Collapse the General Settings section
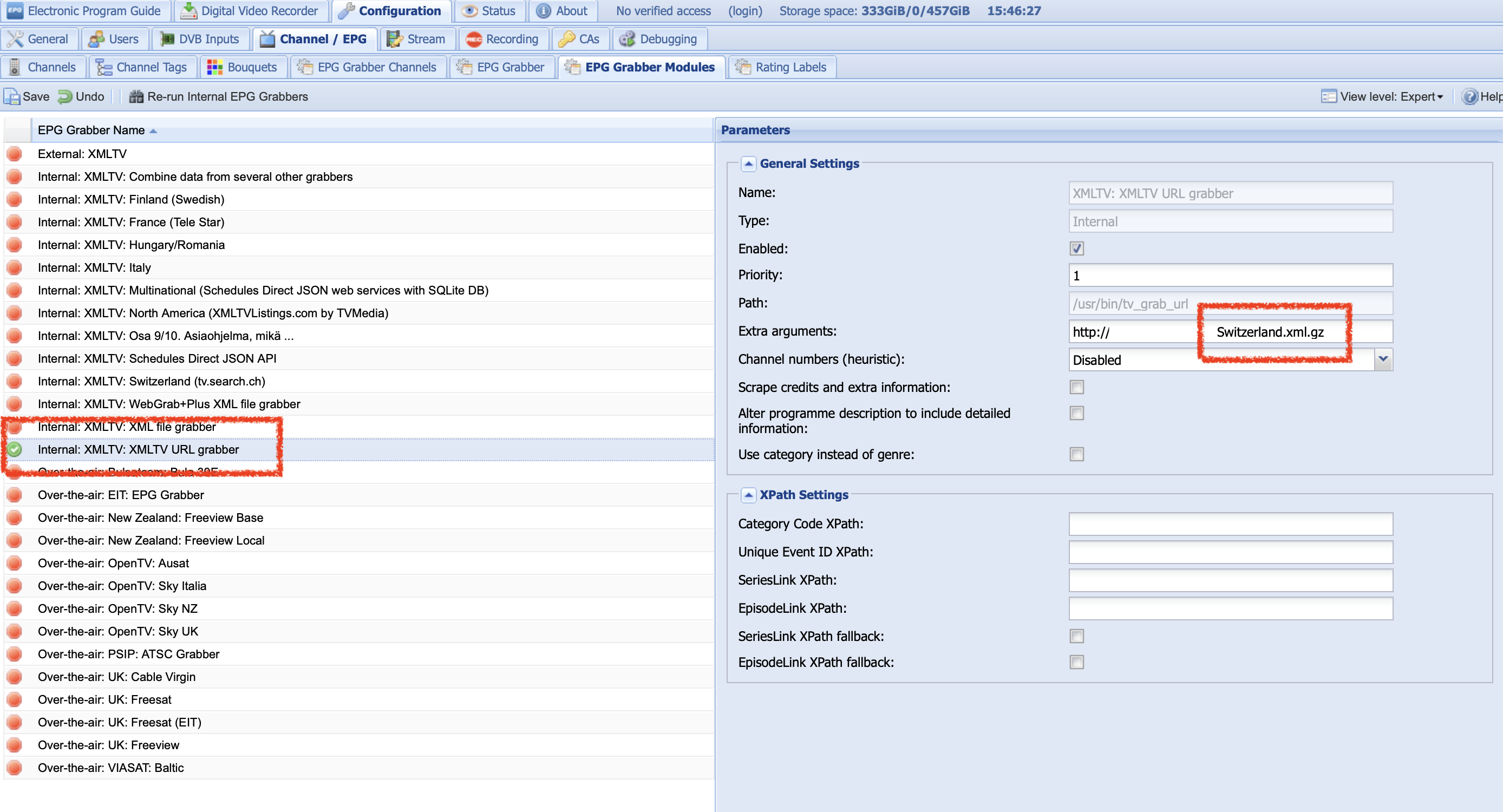The height and width of the screenshot is (812, 1503). click(x=748, y=164)
